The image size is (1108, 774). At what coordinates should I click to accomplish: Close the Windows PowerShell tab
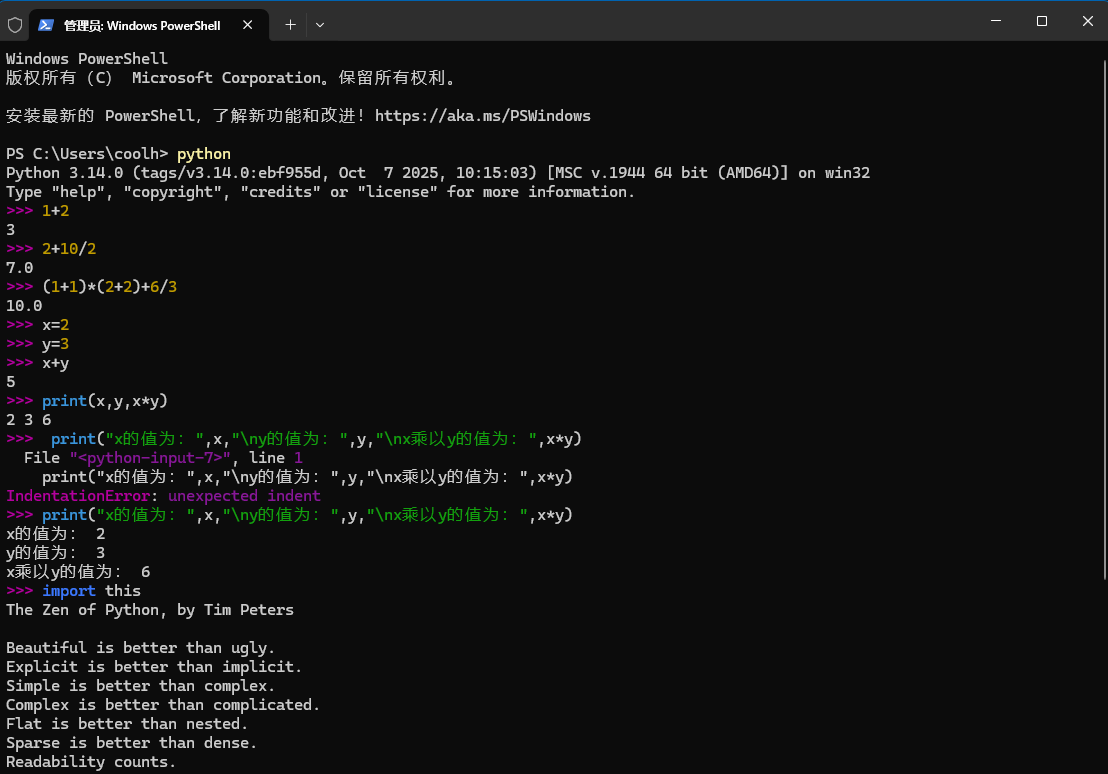(247, 25)
